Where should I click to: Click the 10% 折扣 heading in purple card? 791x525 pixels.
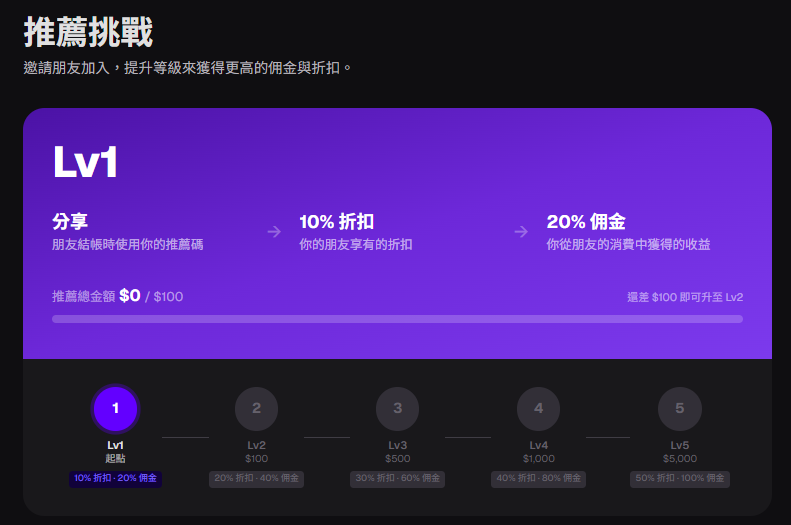coord(336,221)
